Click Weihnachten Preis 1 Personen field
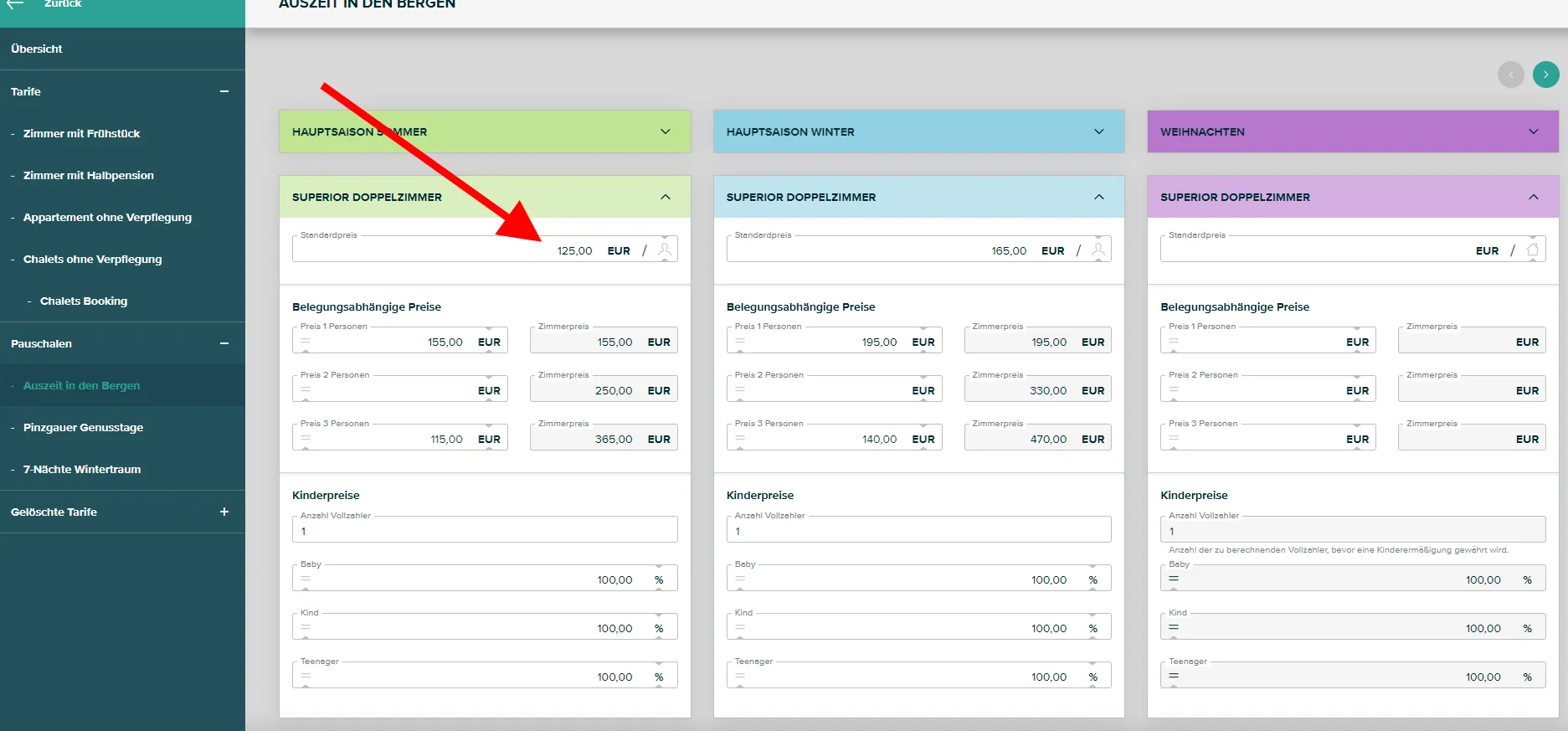This screenshot has height=731, width=1568. pos(1268,341)
